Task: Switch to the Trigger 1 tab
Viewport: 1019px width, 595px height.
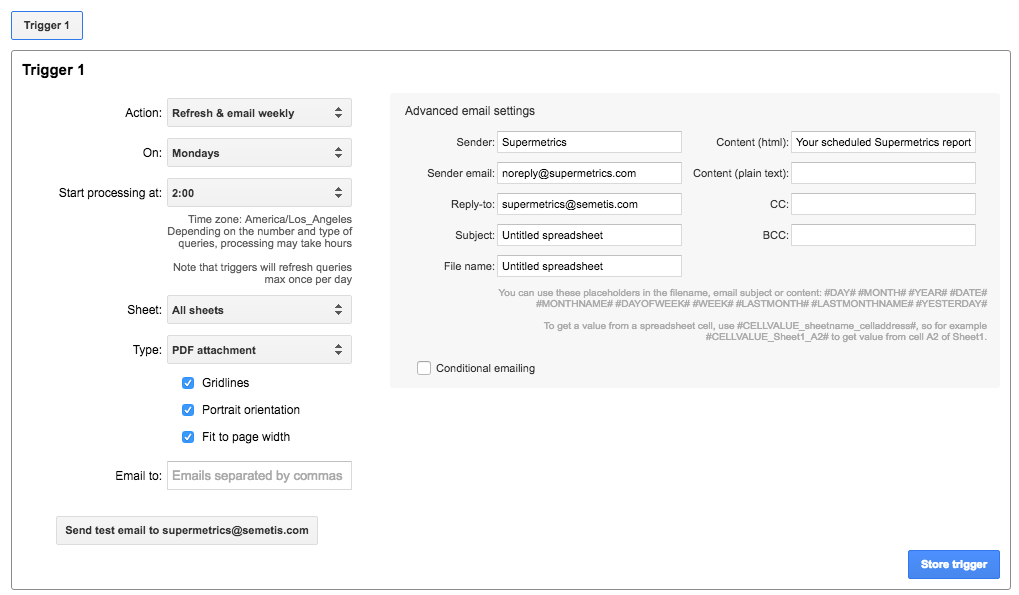Action: [x=47, y=25]
